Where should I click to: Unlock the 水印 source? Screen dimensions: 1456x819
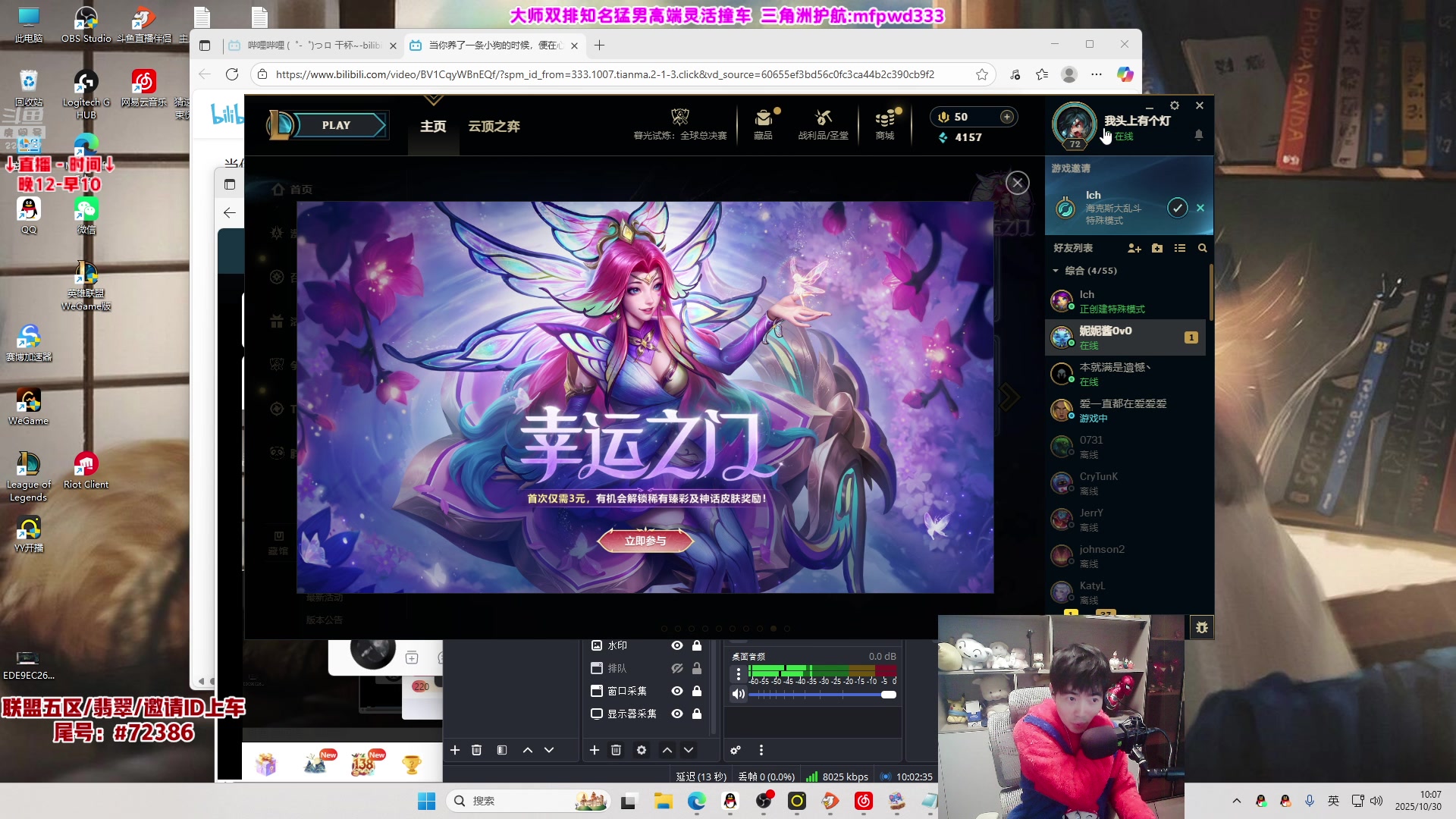pyautogui.click(x=697, y=645)
